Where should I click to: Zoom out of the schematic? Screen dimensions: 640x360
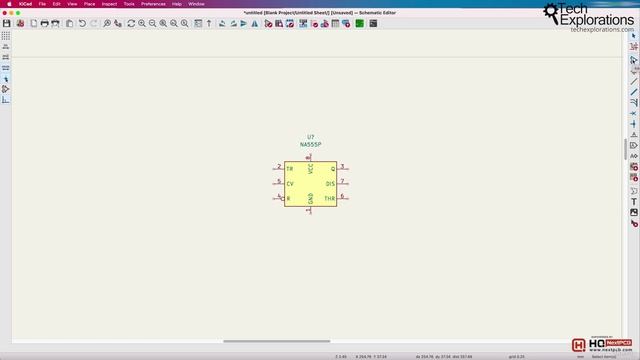coord(152,23)
